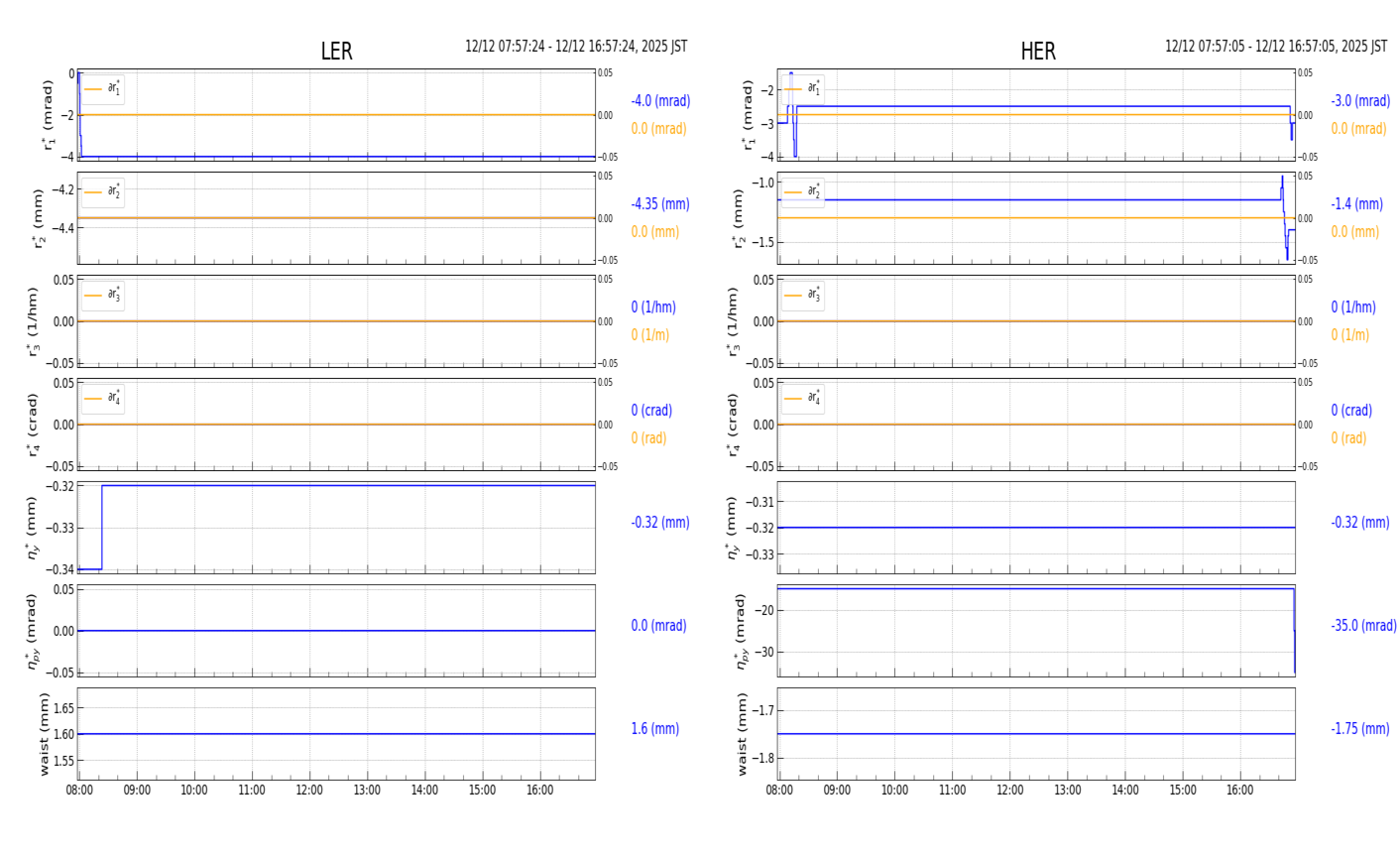The width and height of the screenshot is (1400, 857).
Task: Click the ∂r3* legend in LER plot
Action: tap(103, 296)
